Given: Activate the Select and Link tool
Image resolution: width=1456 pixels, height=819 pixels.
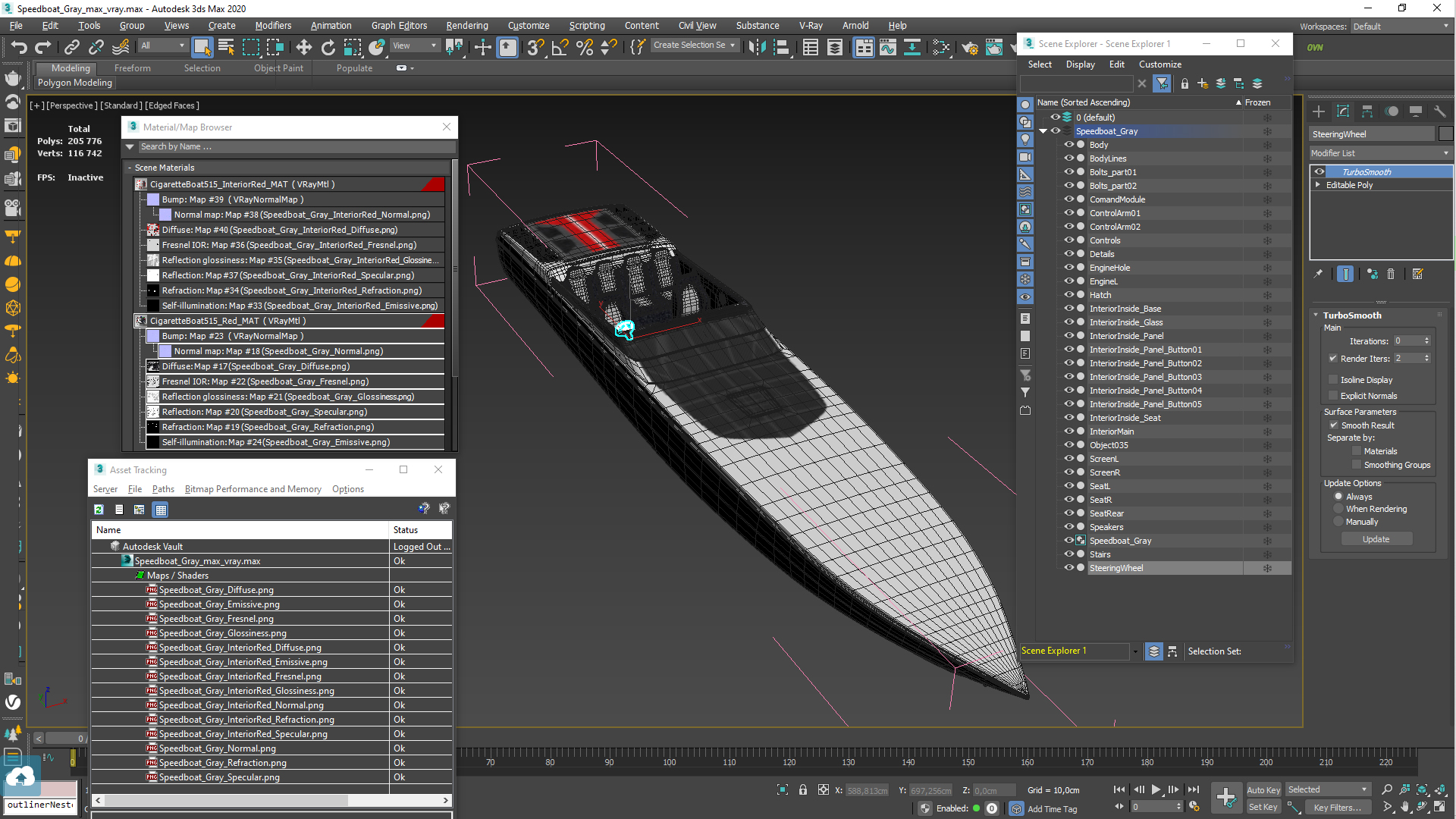Looking at the screenshot, I should pyautogui.click(x=71, y=47).
